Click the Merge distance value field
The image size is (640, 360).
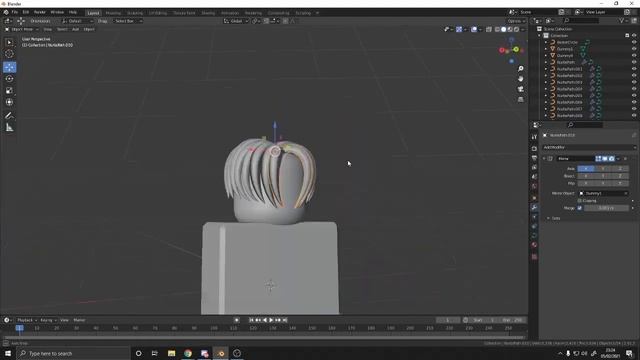coord(607,208)
